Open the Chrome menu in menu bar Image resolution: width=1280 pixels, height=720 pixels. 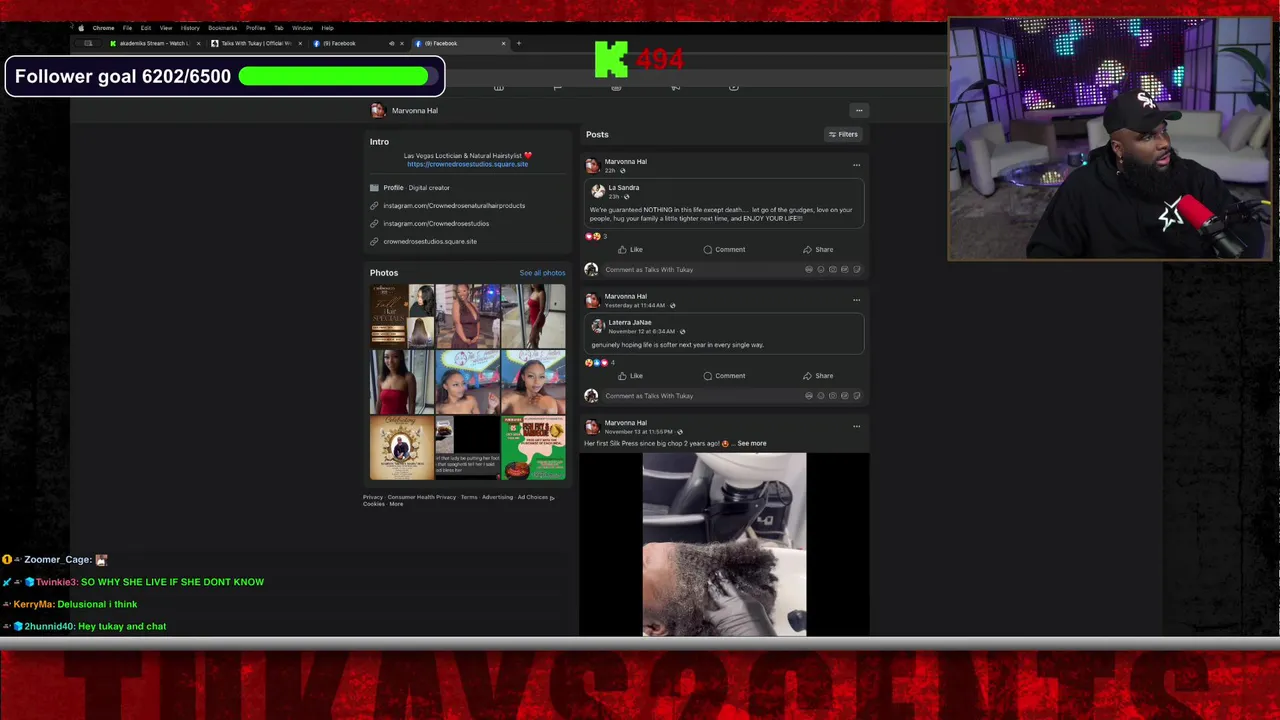coord(103,28)
